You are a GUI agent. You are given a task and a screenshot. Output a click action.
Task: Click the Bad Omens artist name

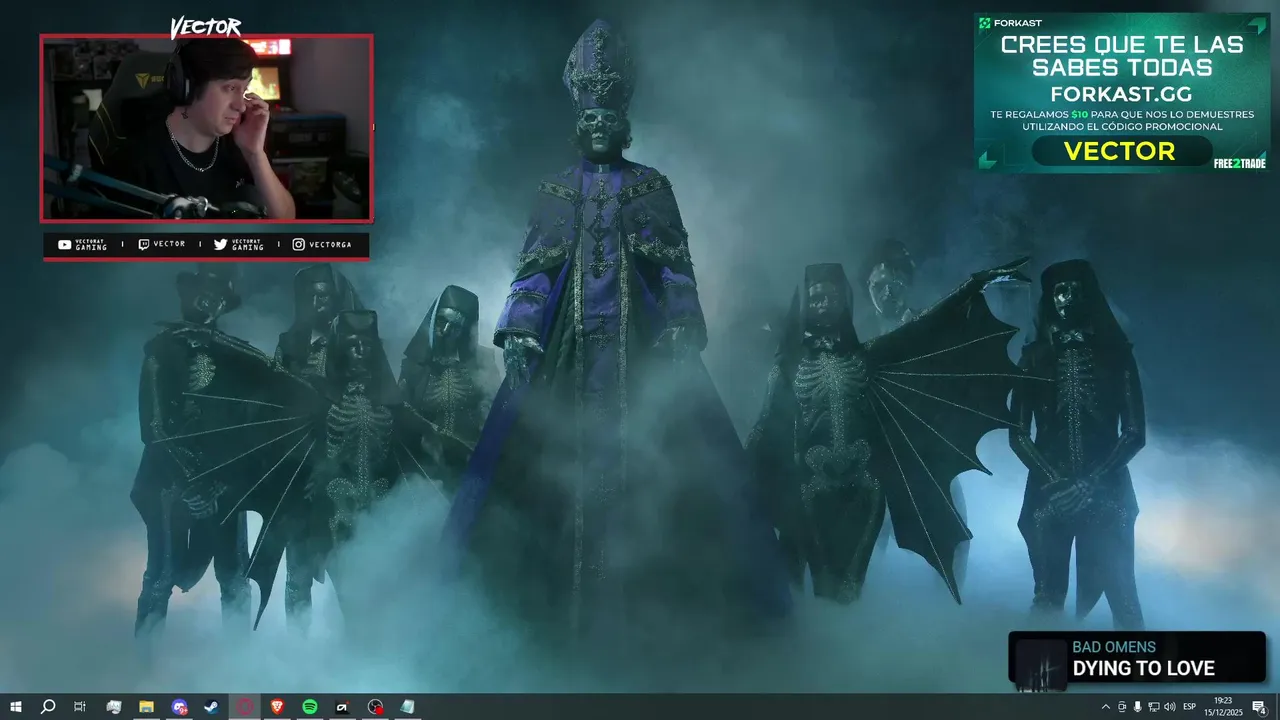(x=1114, y=647)
